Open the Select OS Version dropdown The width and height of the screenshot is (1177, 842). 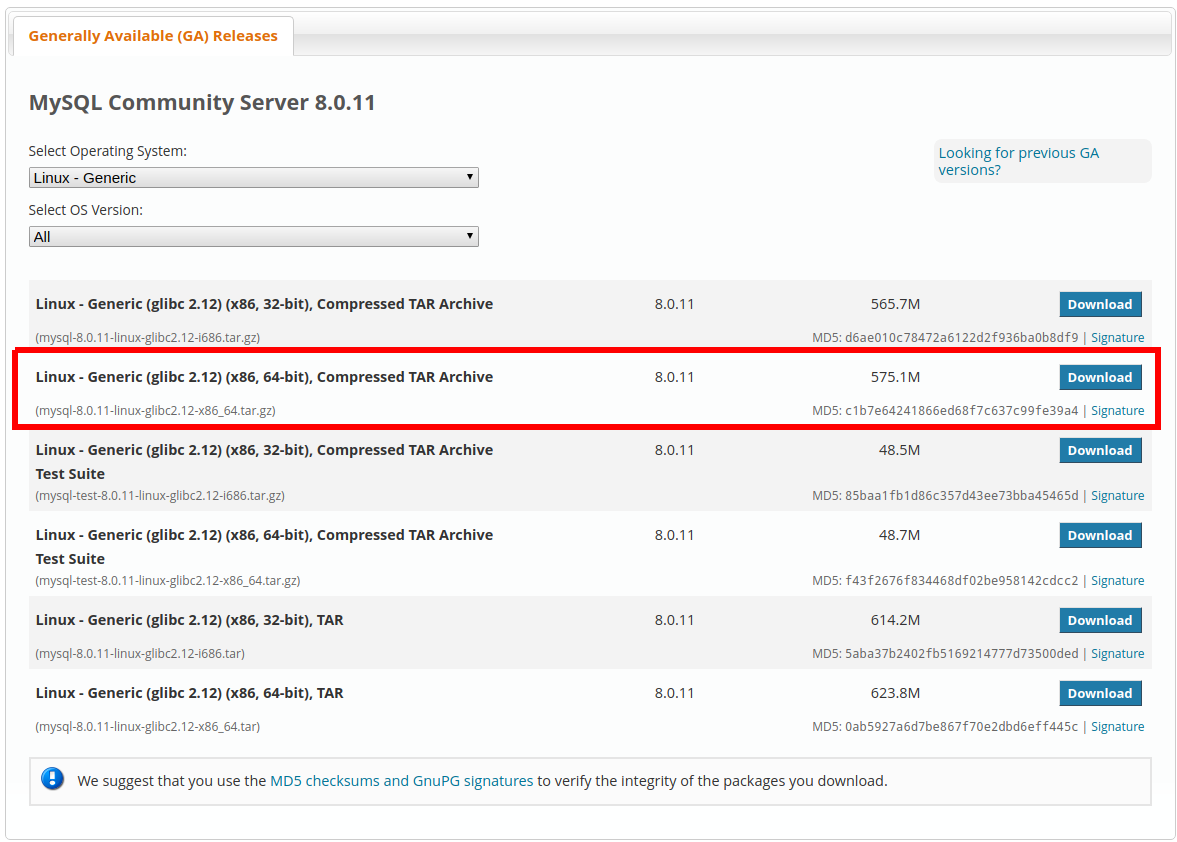(x=254, y=237)
